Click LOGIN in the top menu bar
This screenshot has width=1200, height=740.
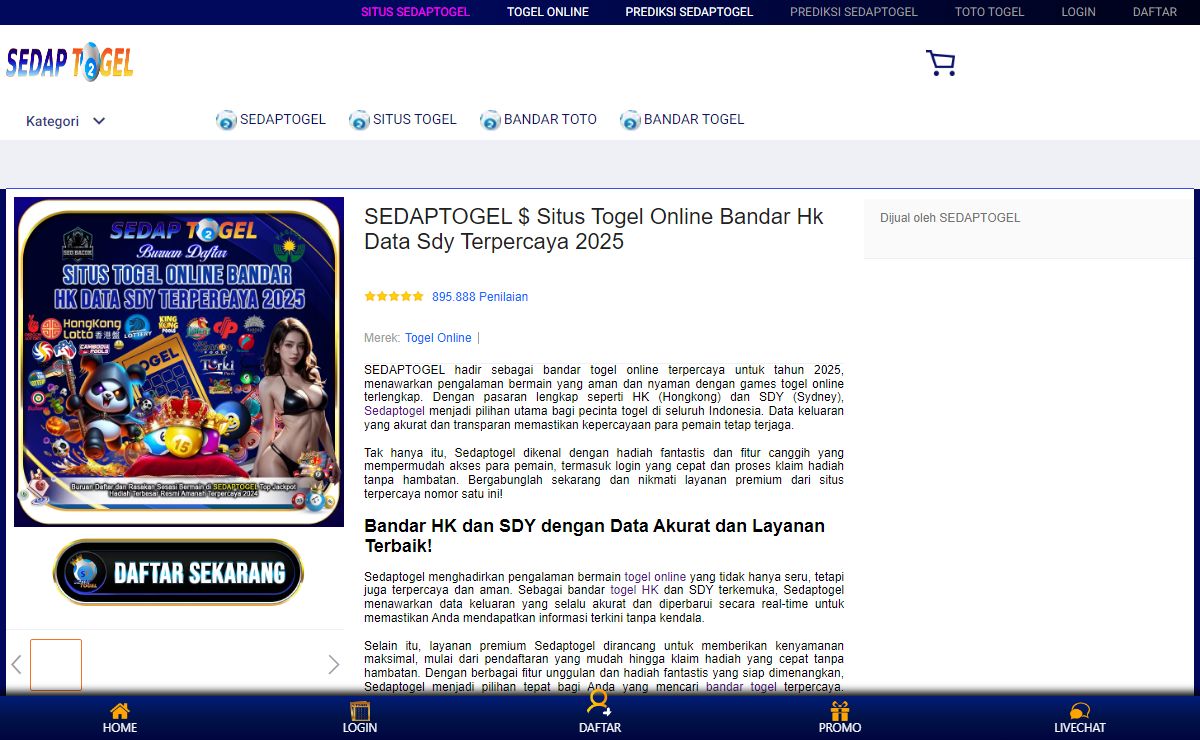click(1079, 12)
